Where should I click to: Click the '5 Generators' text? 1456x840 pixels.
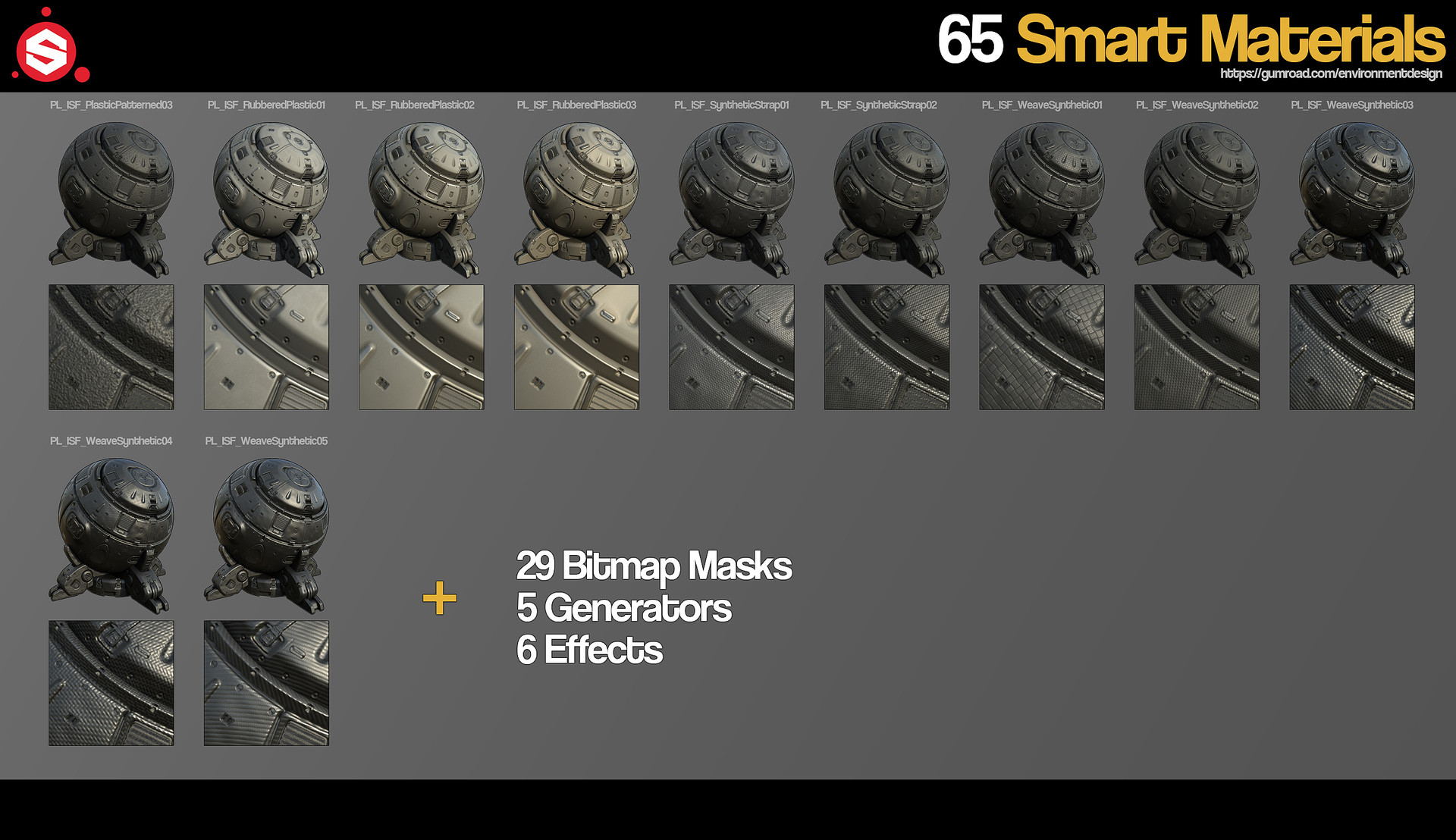coord(623,608)
